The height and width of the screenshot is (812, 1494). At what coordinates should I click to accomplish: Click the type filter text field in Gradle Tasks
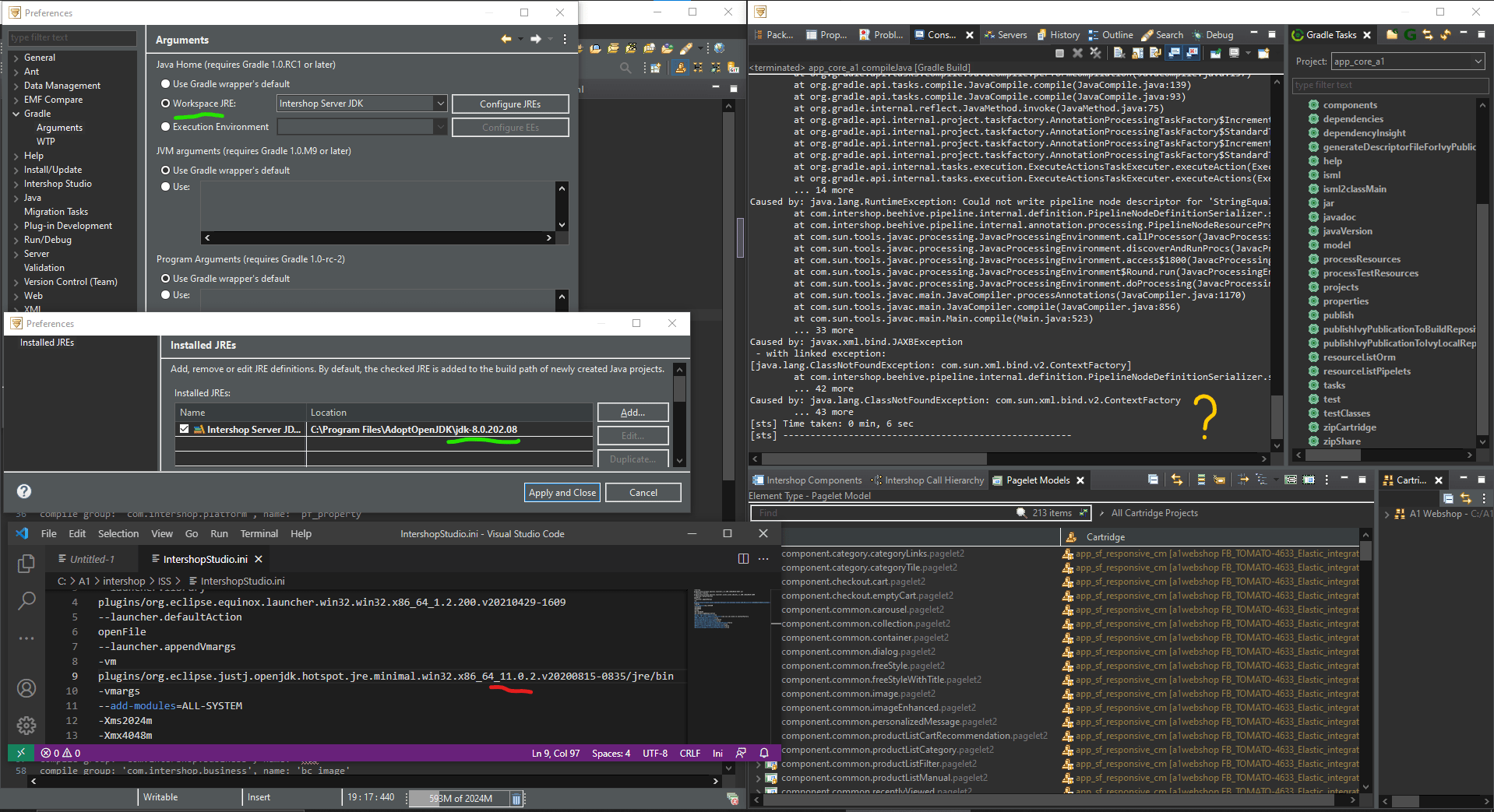(1389, 85)
